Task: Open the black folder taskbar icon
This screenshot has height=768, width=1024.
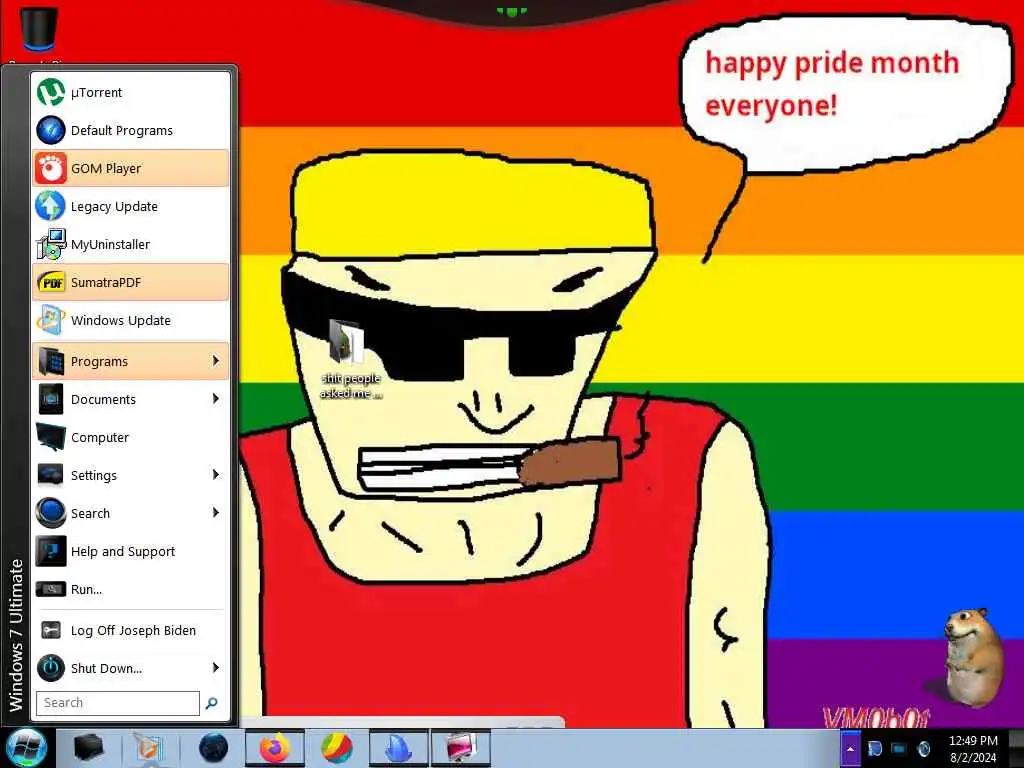Action: (x=89, y=748)
